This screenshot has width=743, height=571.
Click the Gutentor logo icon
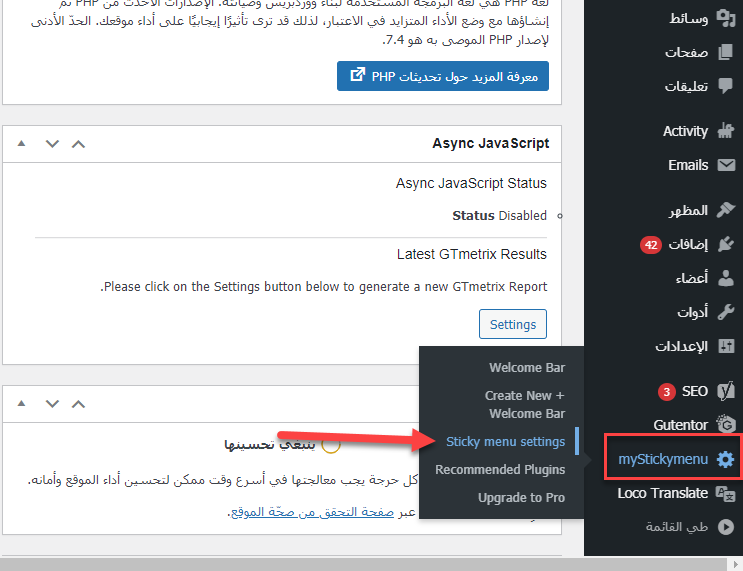point(726,425)
